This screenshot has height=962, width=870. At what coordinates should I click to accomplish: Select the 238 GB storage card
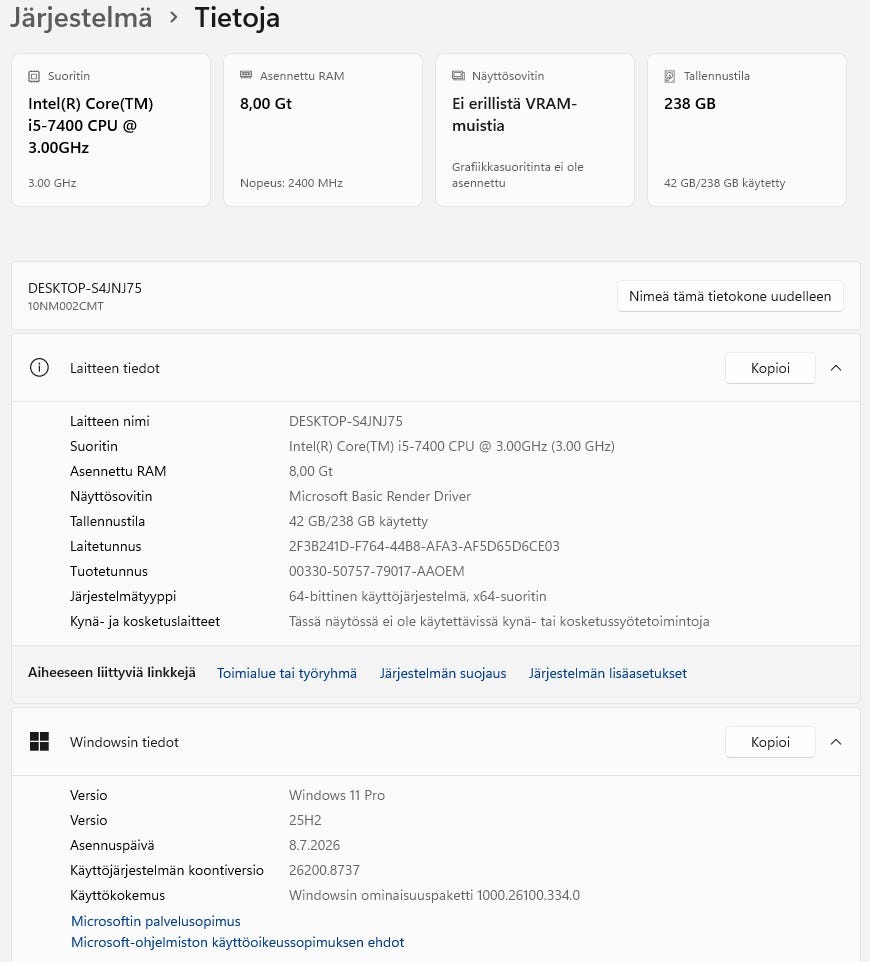point(747,130)
